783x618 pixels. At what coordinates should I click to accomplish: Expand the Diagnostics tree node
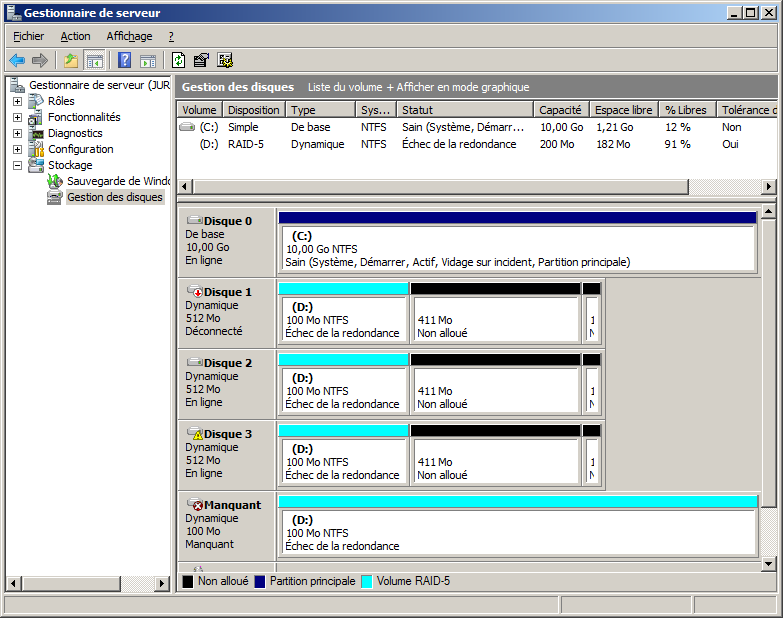pyautogui.click(x=17, y=133)
